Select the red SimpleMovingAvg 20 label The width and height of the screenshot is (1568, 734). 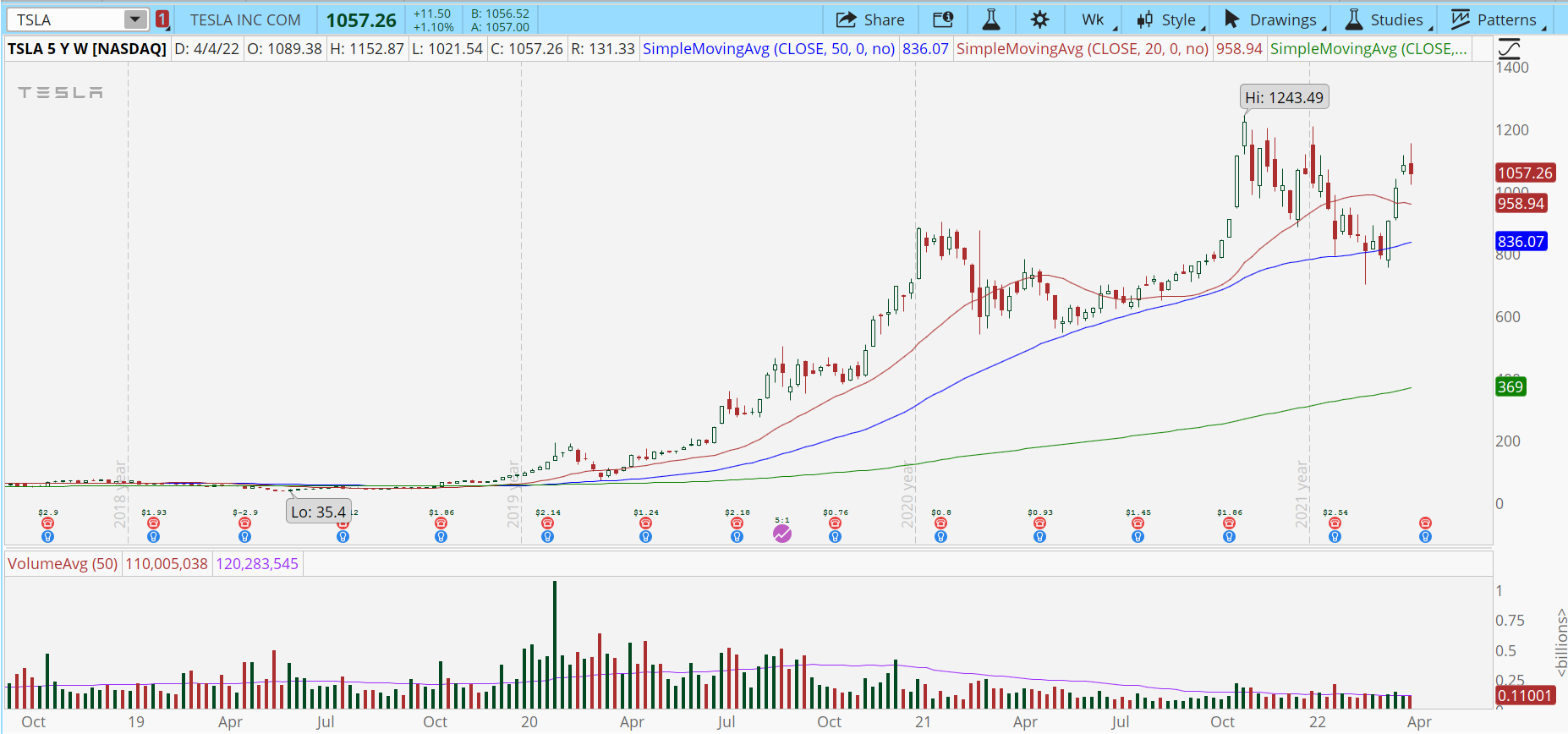pyautogui.click(x=1082, y=49)
